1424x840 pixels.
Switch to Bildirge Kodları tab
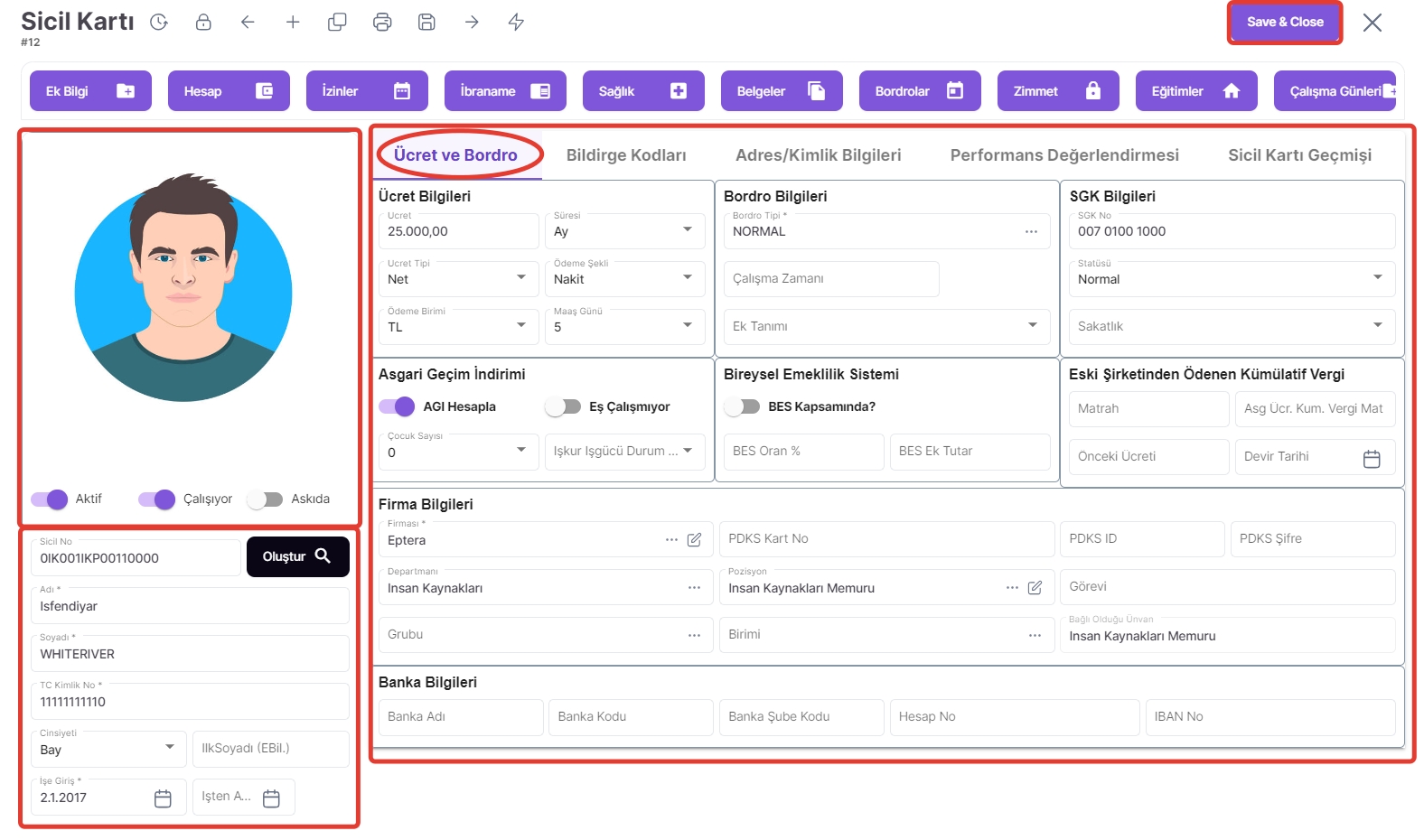[x=625, y=155]
